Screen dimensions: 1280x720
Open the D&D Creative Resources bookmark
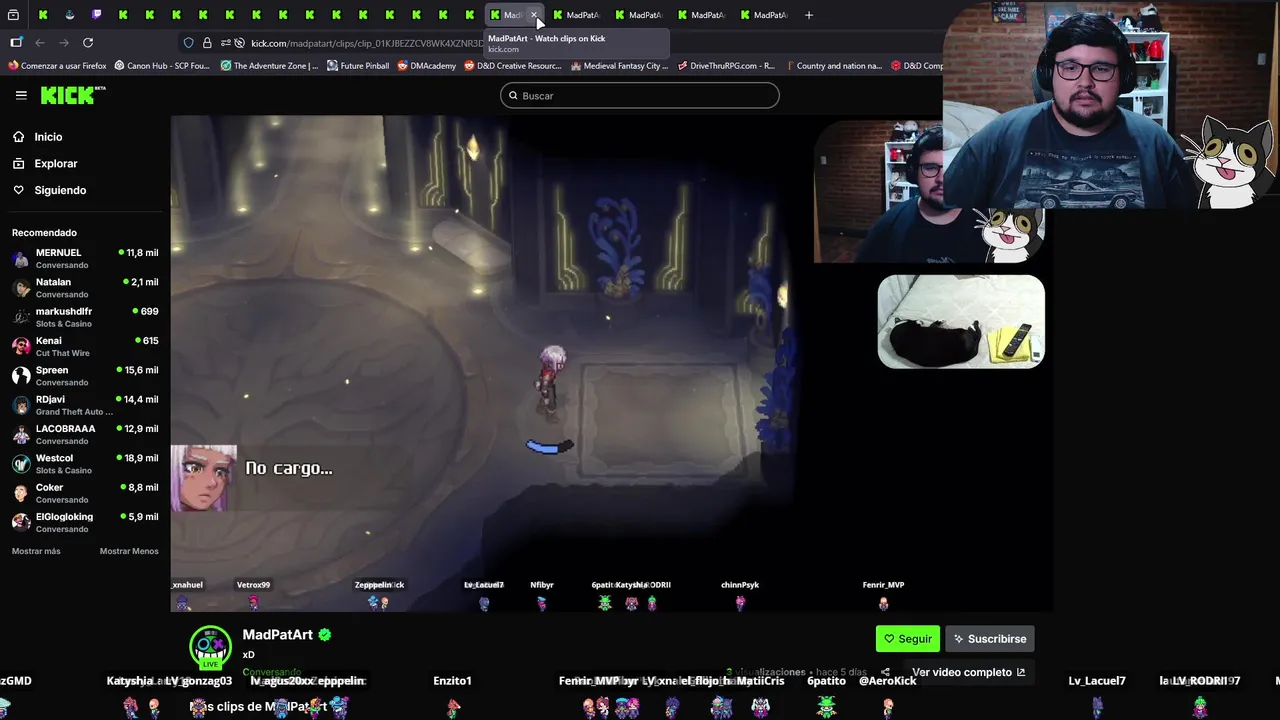click(x=513, y=66)
